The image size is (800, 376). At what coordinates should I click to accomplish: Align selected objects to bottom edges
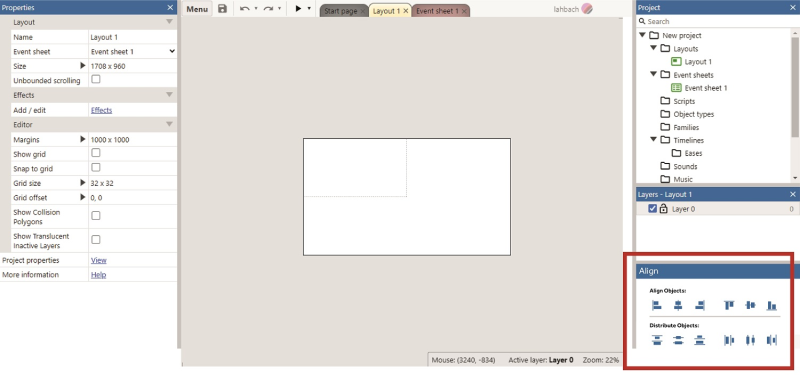[772, 306]
